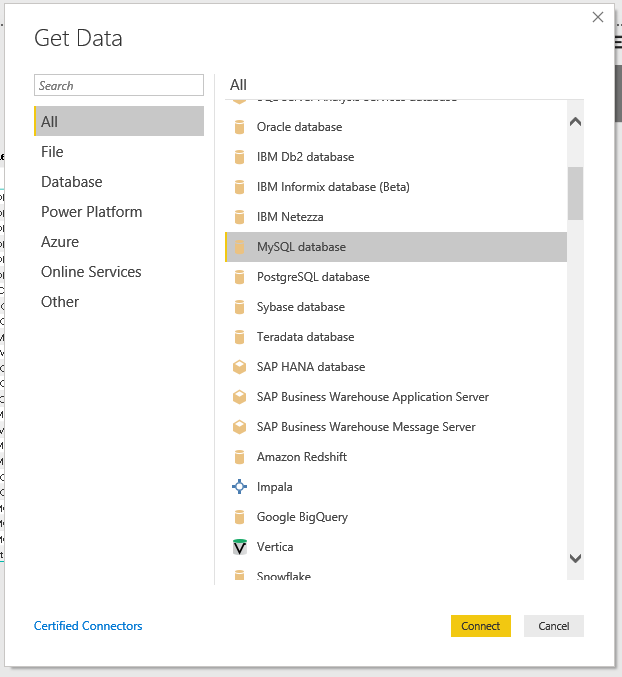Select Amazon Redshift text

tap(302, 457)
